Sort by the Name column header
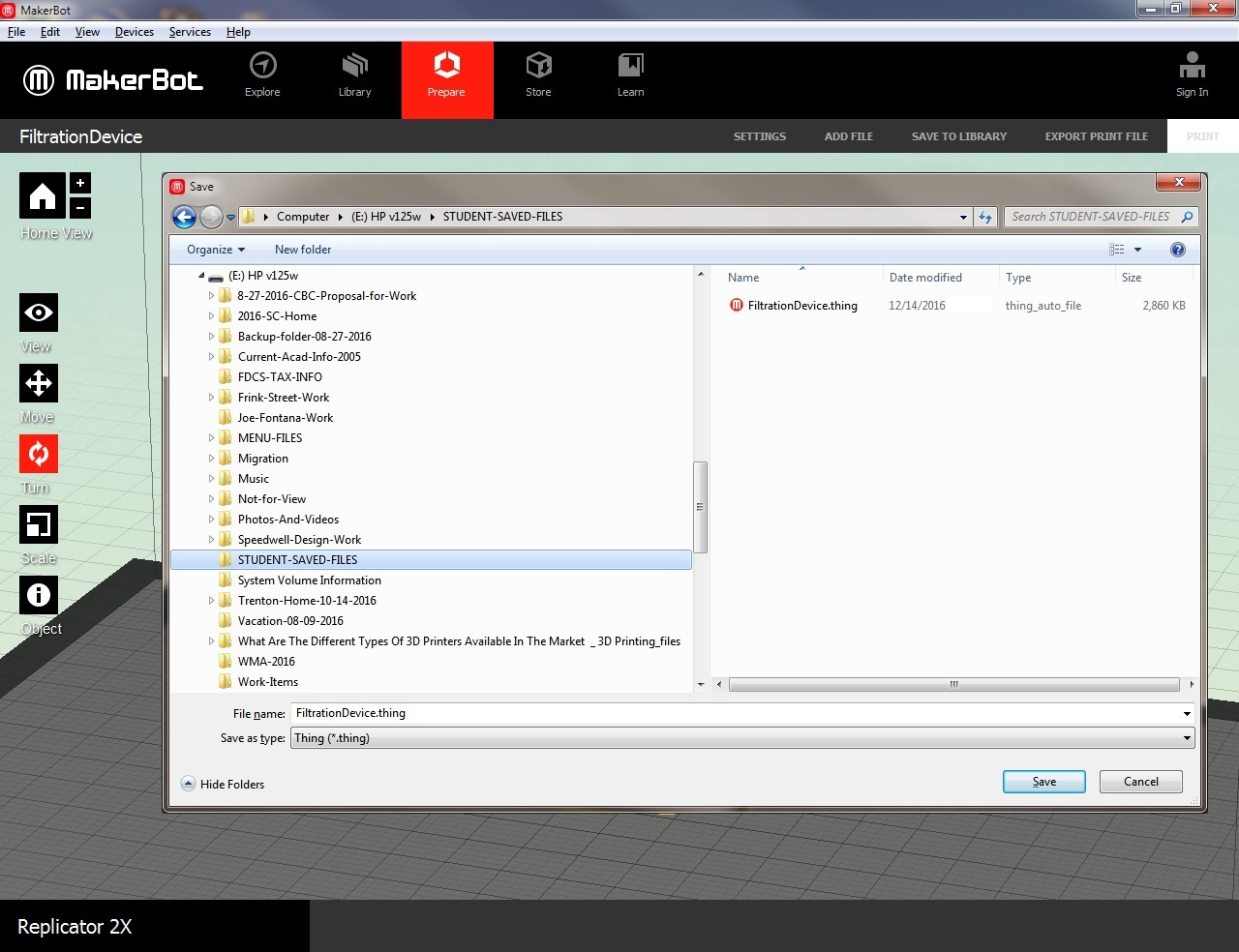The image size is (1239, 952). tap(743, 278)
